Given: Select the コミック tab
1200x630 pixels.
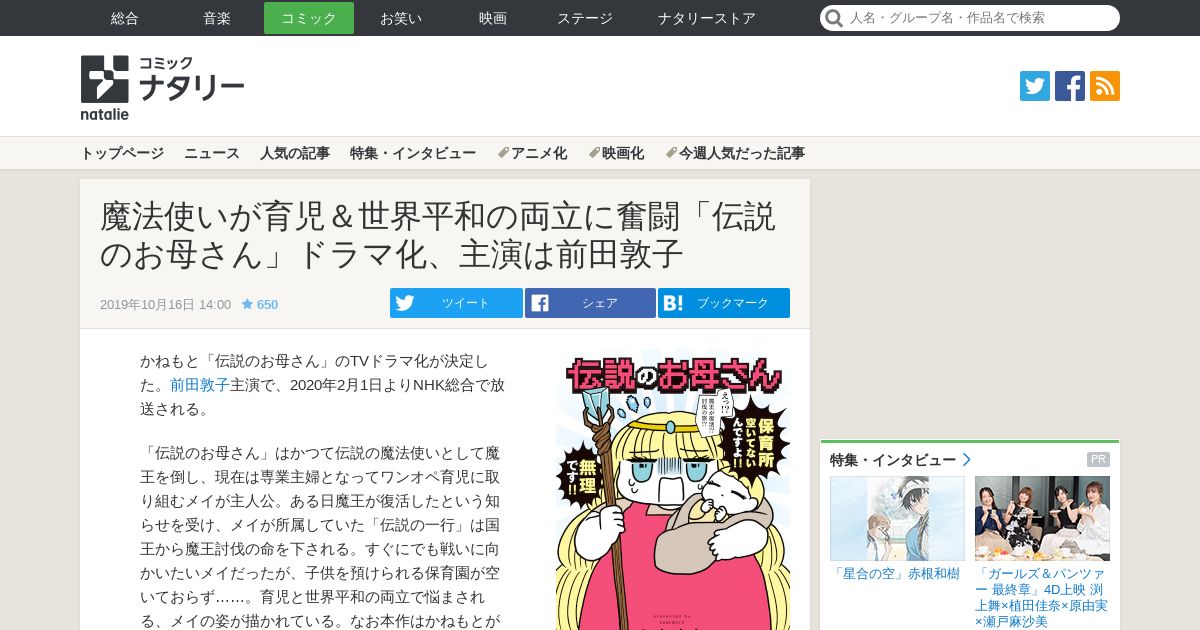Looking at the screenshot, I should click(309, 18).
